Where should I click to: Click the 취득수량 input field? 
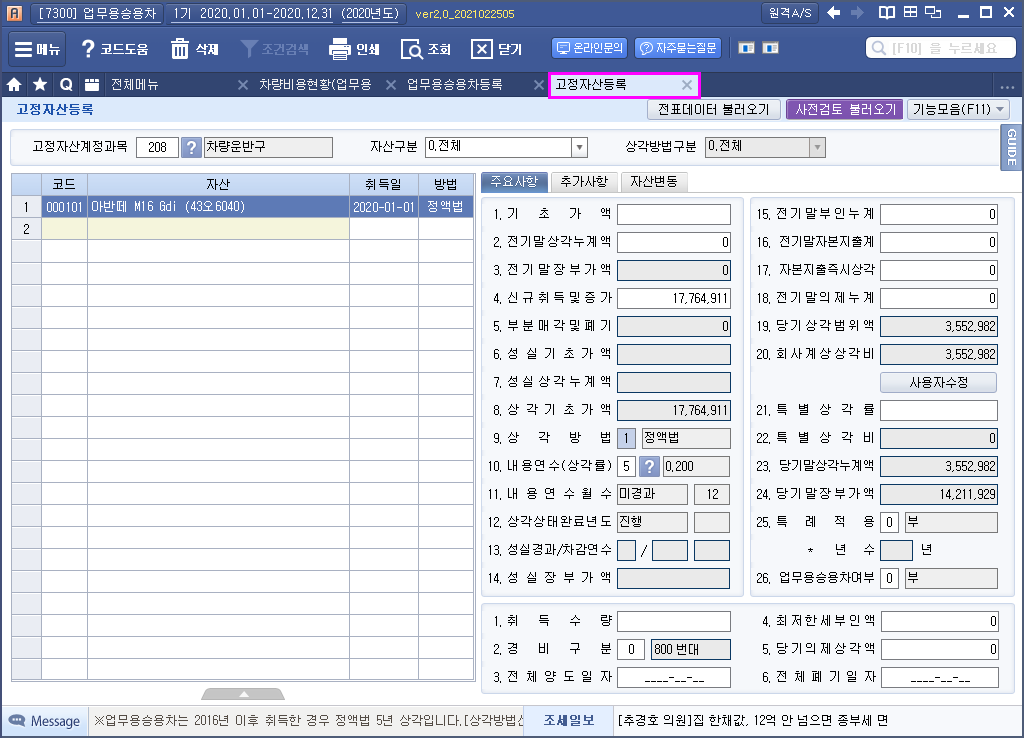674,622
